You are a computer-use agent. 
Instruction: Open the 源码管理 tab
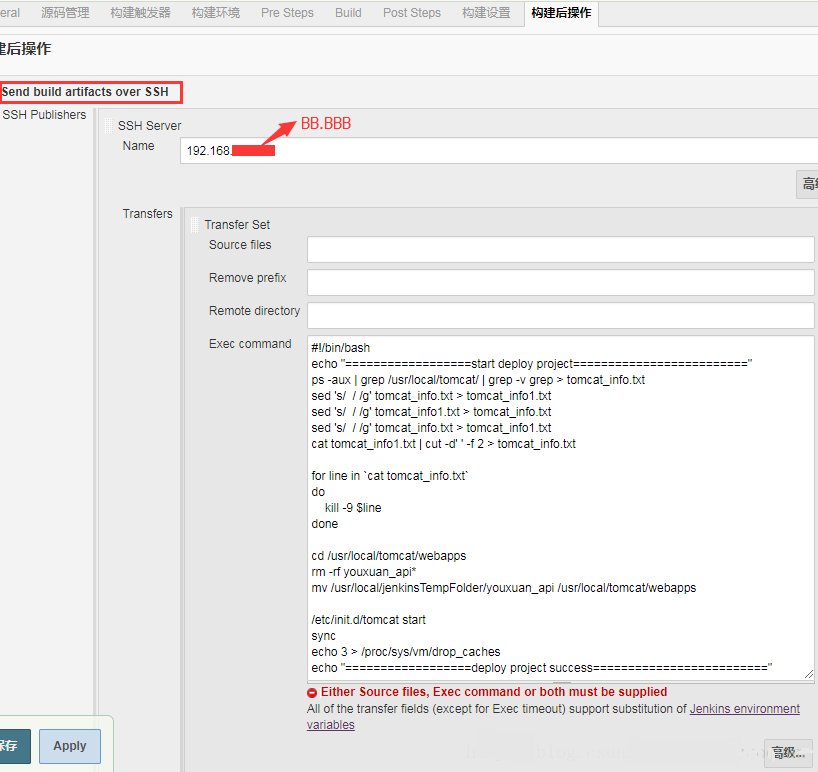[x=65, y=13]
